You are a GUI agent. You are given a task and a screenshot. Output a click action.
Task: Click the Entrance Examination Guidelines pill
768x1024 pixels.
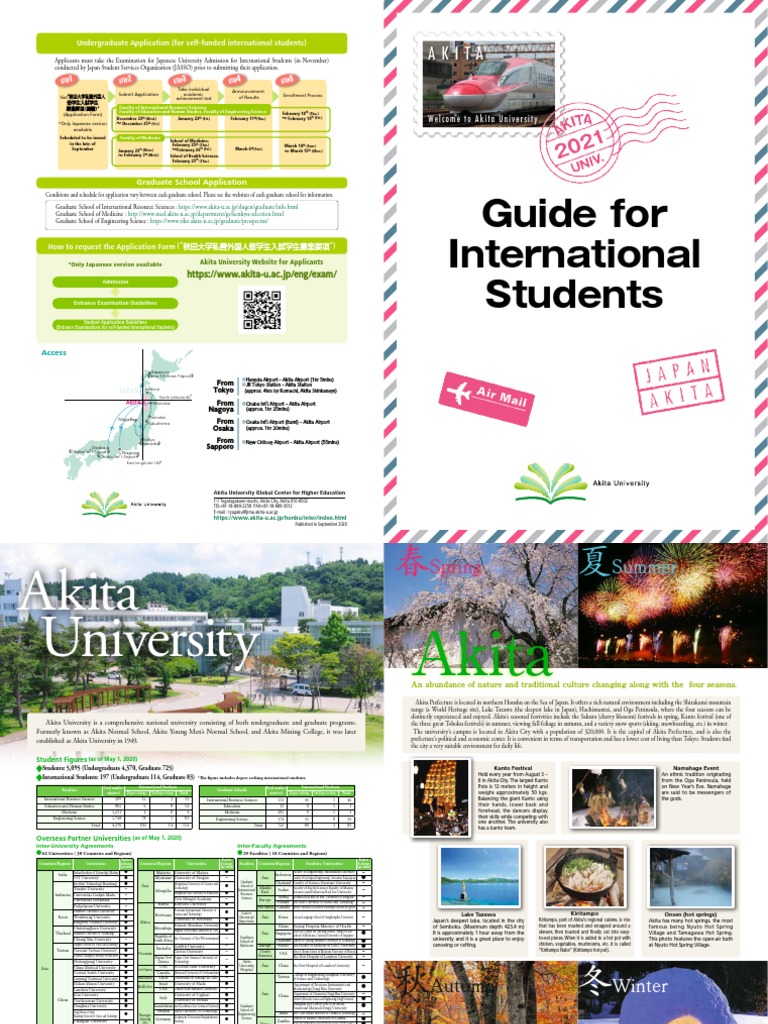pos(115,303)
